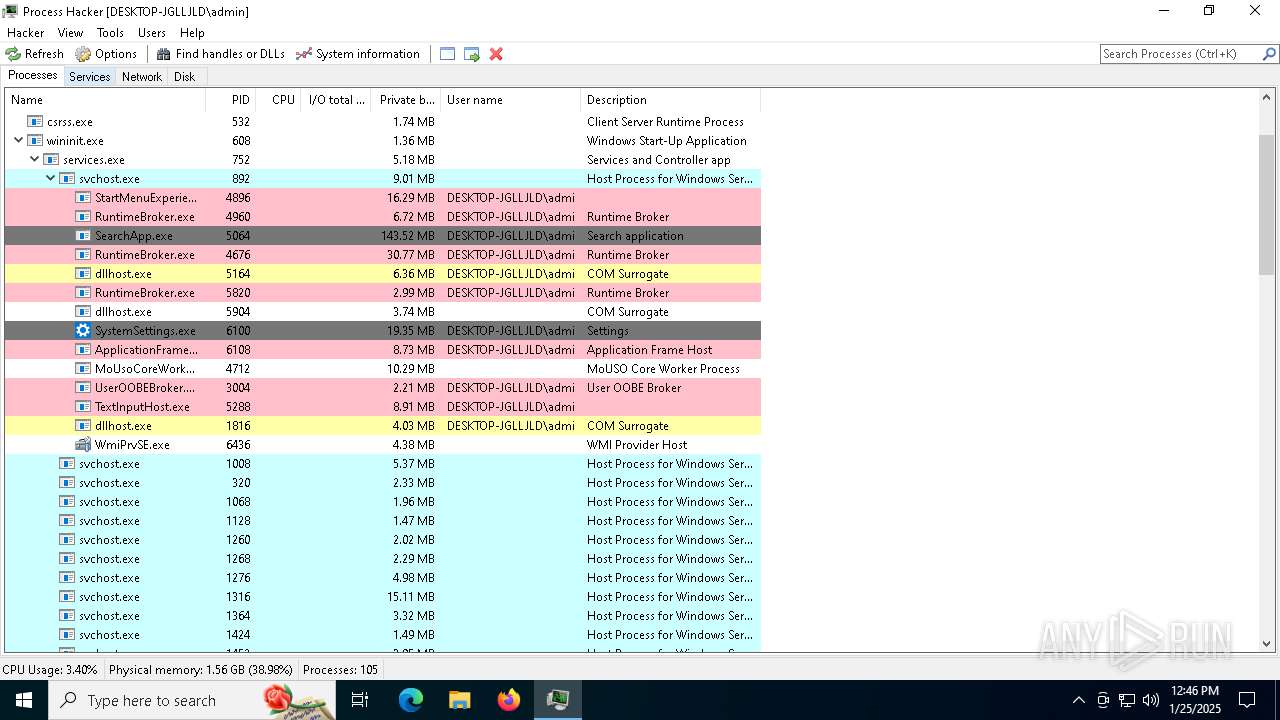Sort by the Name column header
Screen dimensions: 1280x720
[x=105, y=100]
